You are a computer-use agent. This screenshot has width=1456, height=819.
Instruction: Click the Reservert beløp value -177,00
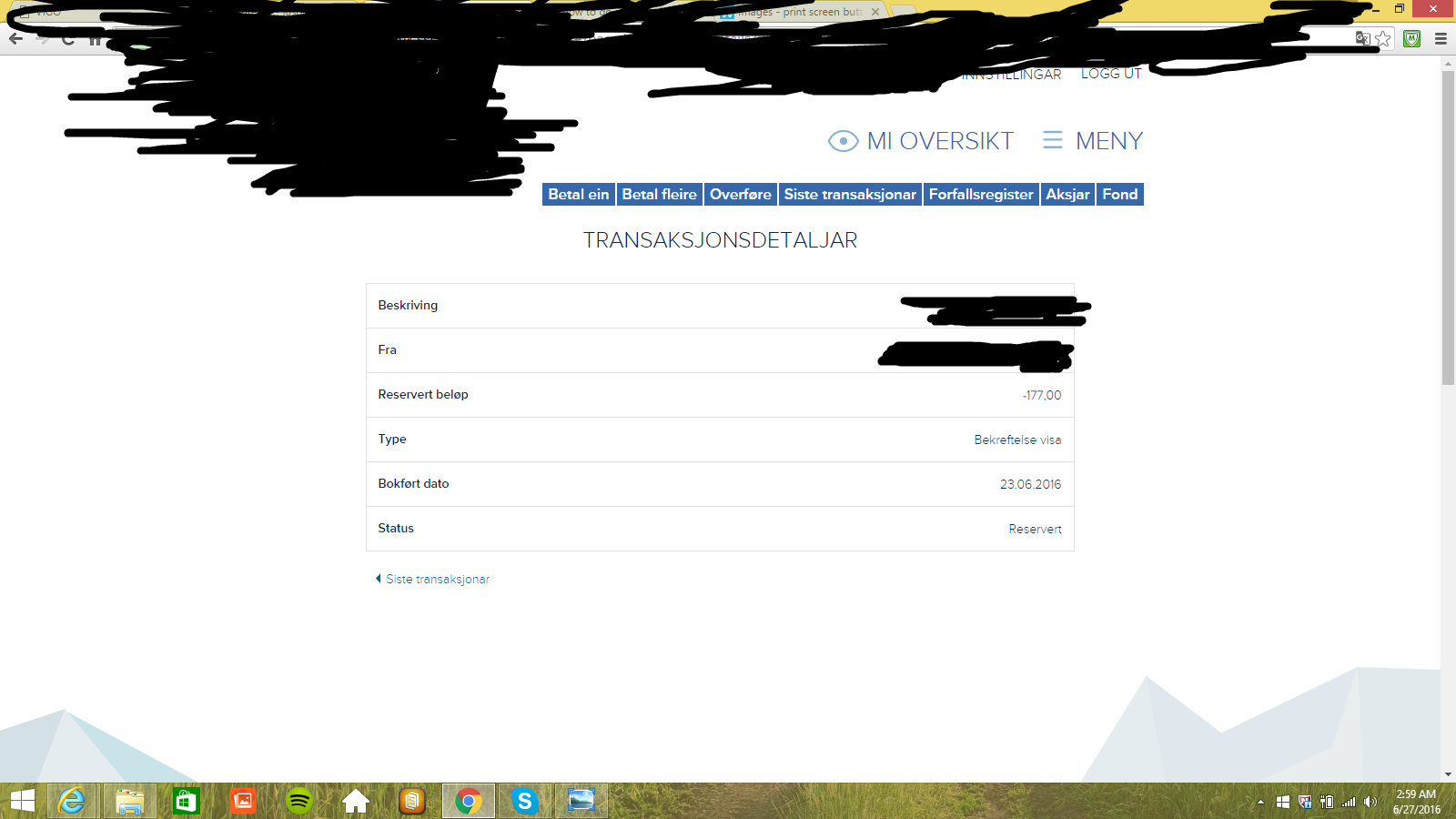pos(1041,395)
